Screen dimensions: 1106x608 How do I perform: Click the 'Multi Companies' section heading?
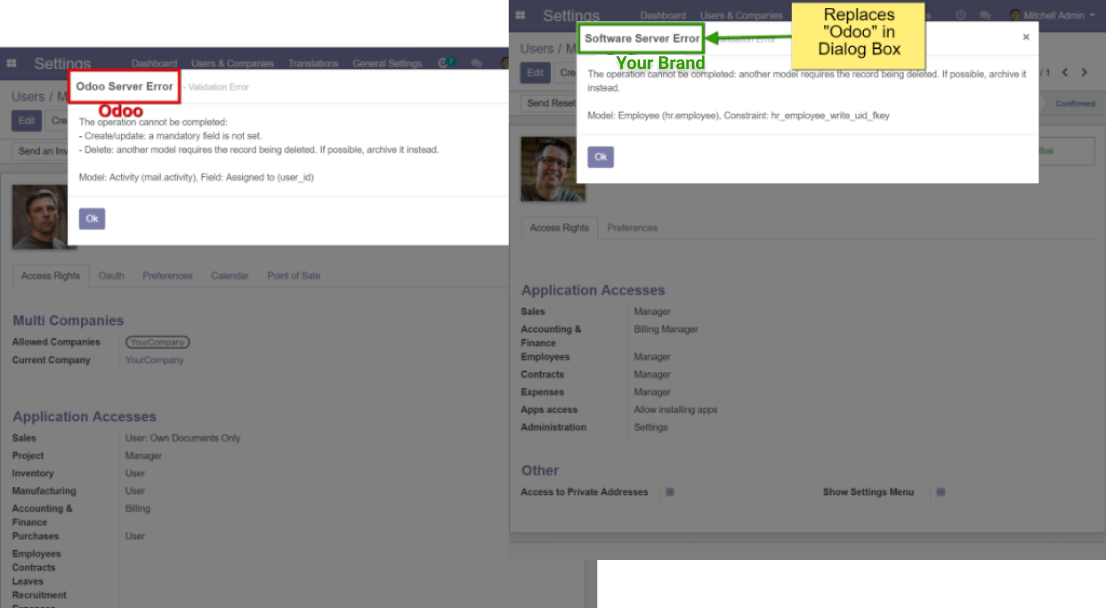point(68,320)
